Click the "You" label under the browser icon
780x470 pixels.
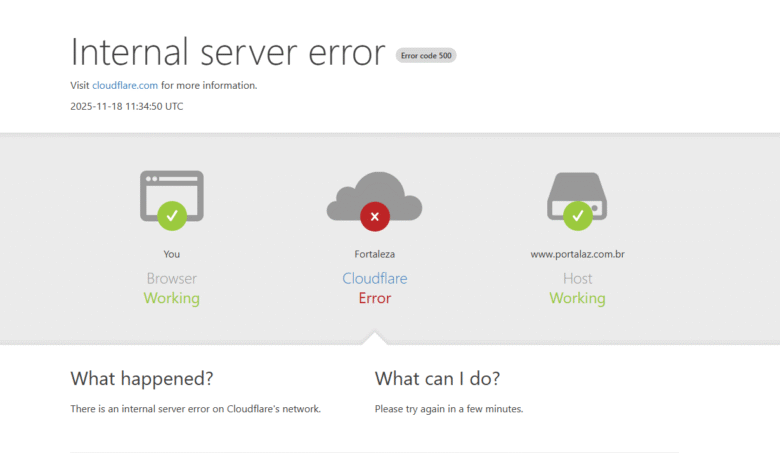click(172, 254)
